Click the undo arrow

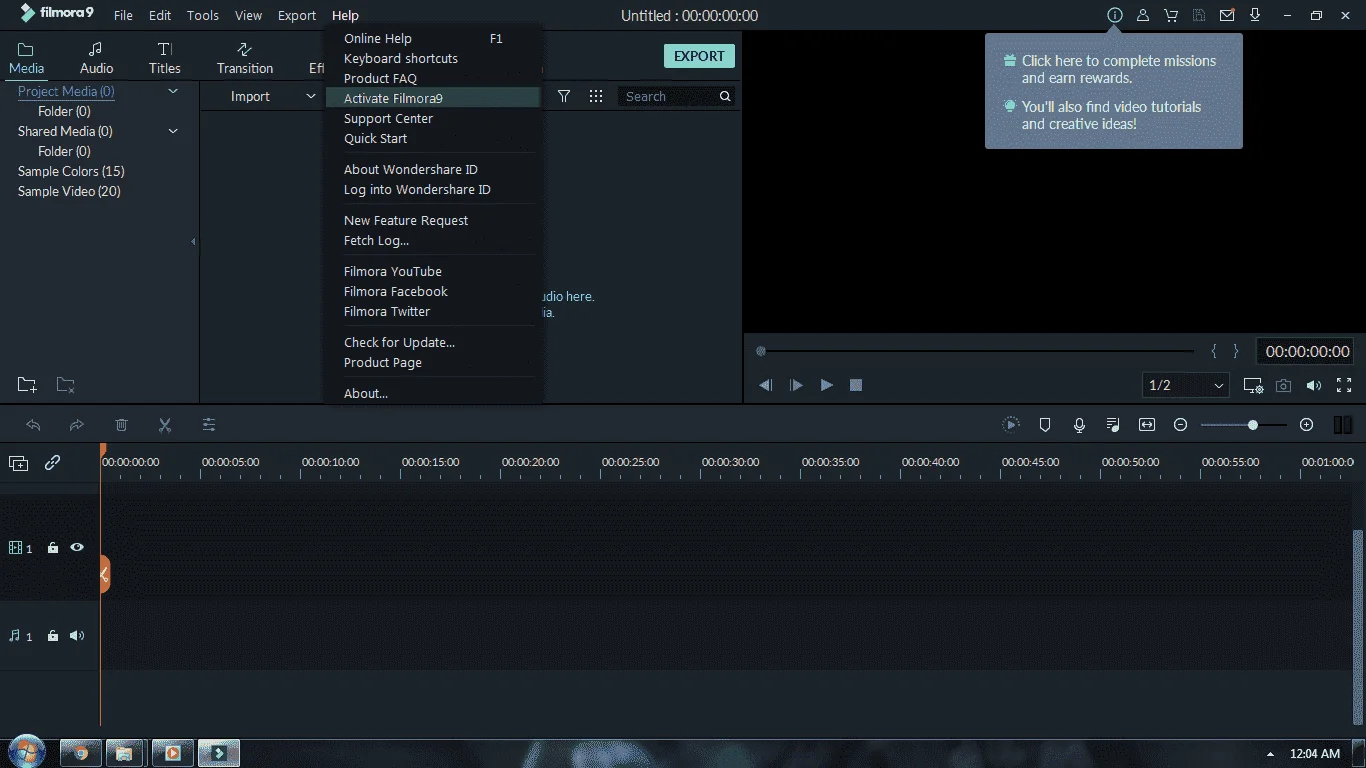tap(33, 425)
